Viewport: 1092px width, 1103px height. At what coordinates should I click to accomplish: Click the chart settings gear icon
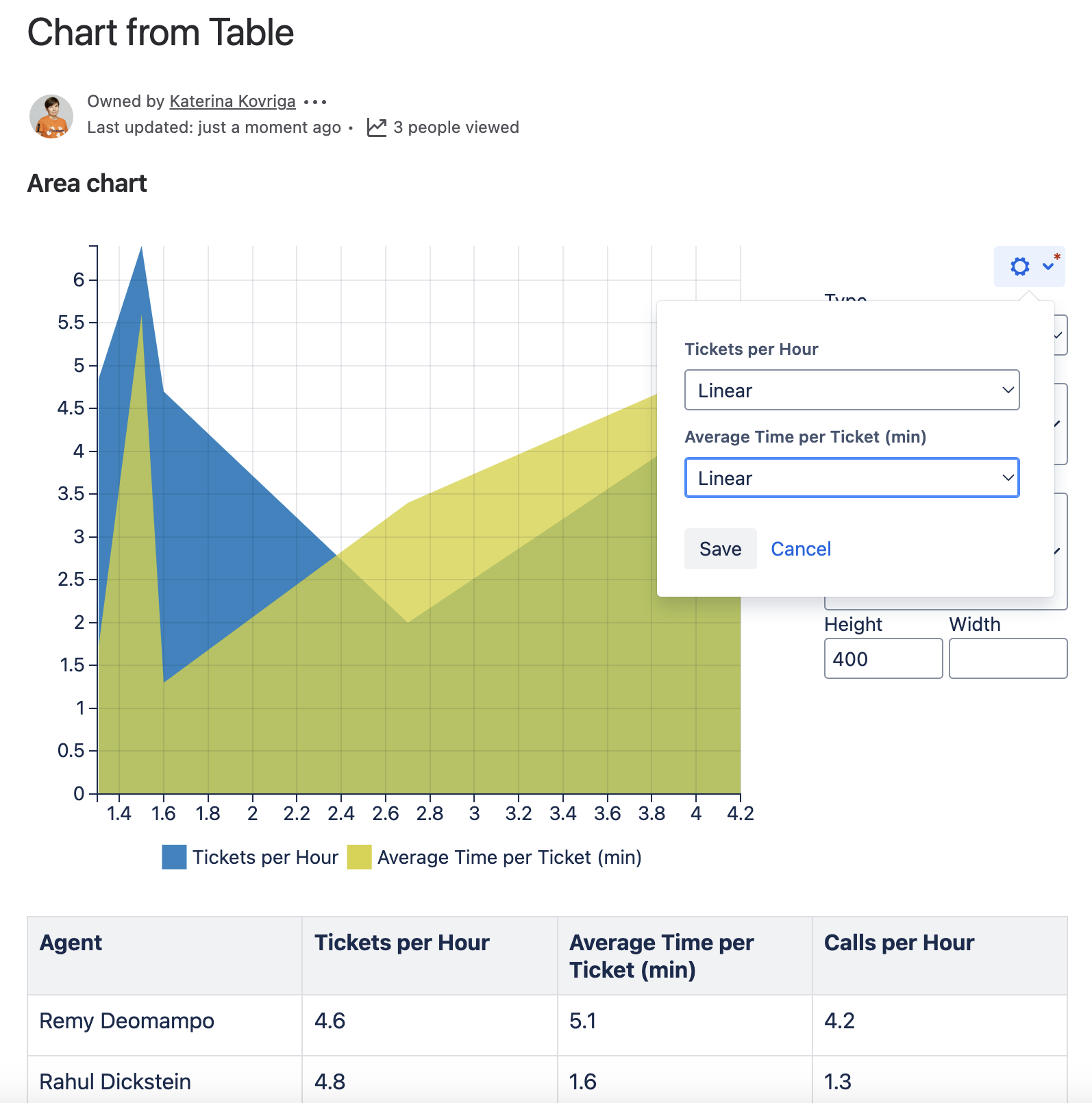[x=1019, y=267]
